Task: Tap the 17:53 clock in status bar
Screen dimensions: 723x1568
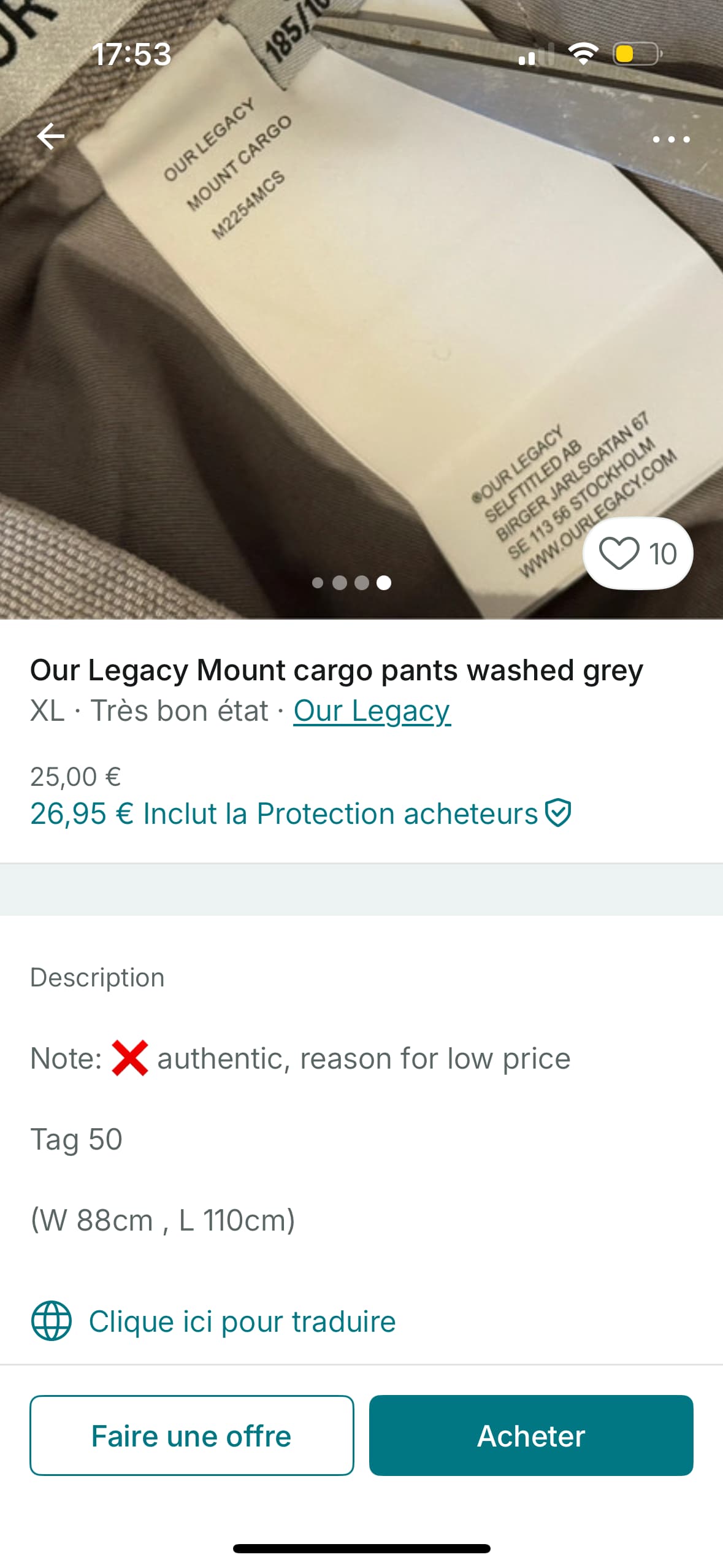Action: tap(131, 54)
